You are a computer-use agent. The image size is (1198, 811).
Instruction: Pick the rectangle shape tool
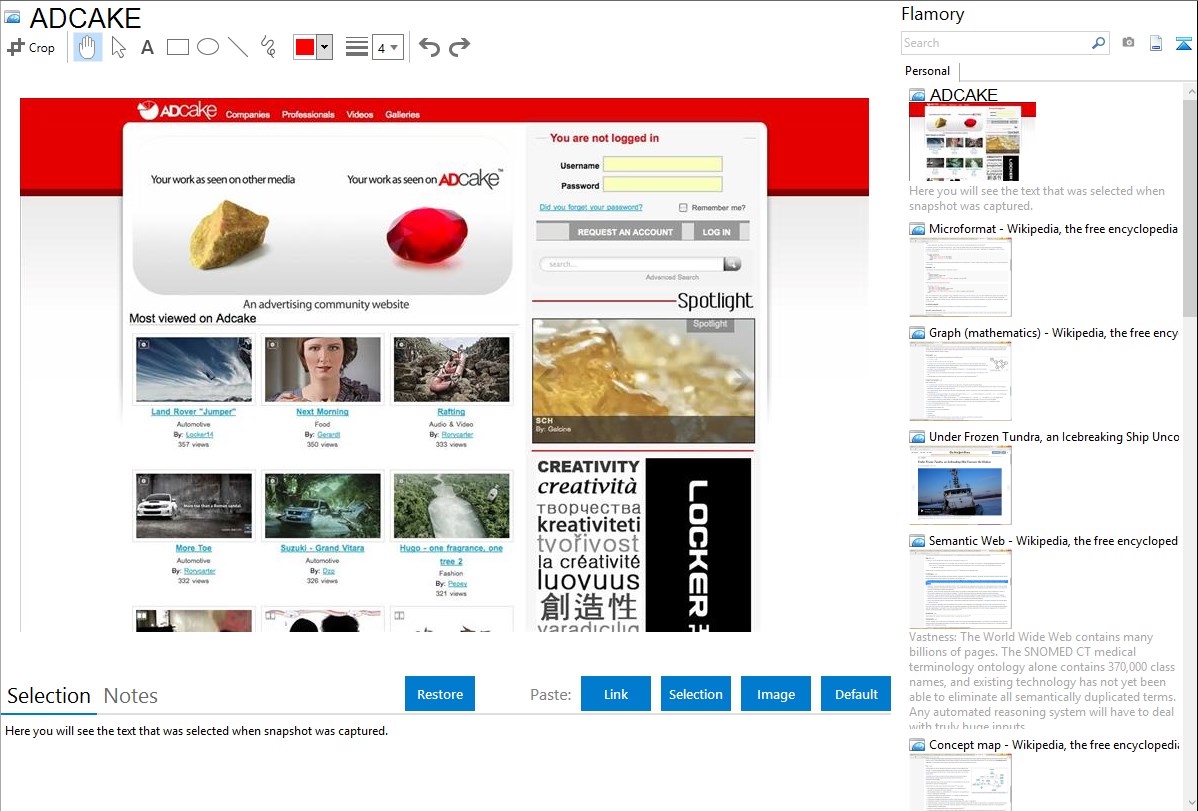pyautogui.click(x=177, y=47)
